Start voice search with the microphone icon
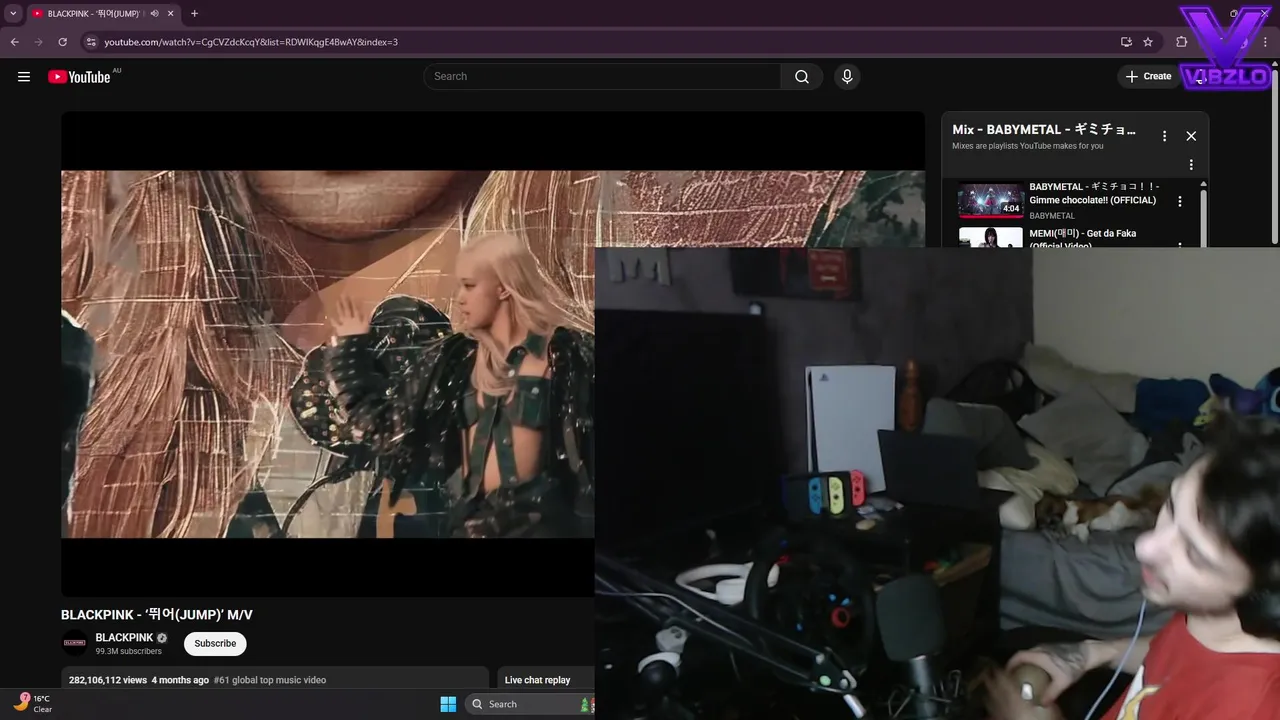The height and width of the screenshot is (720, 1280). tap(847, 76)
